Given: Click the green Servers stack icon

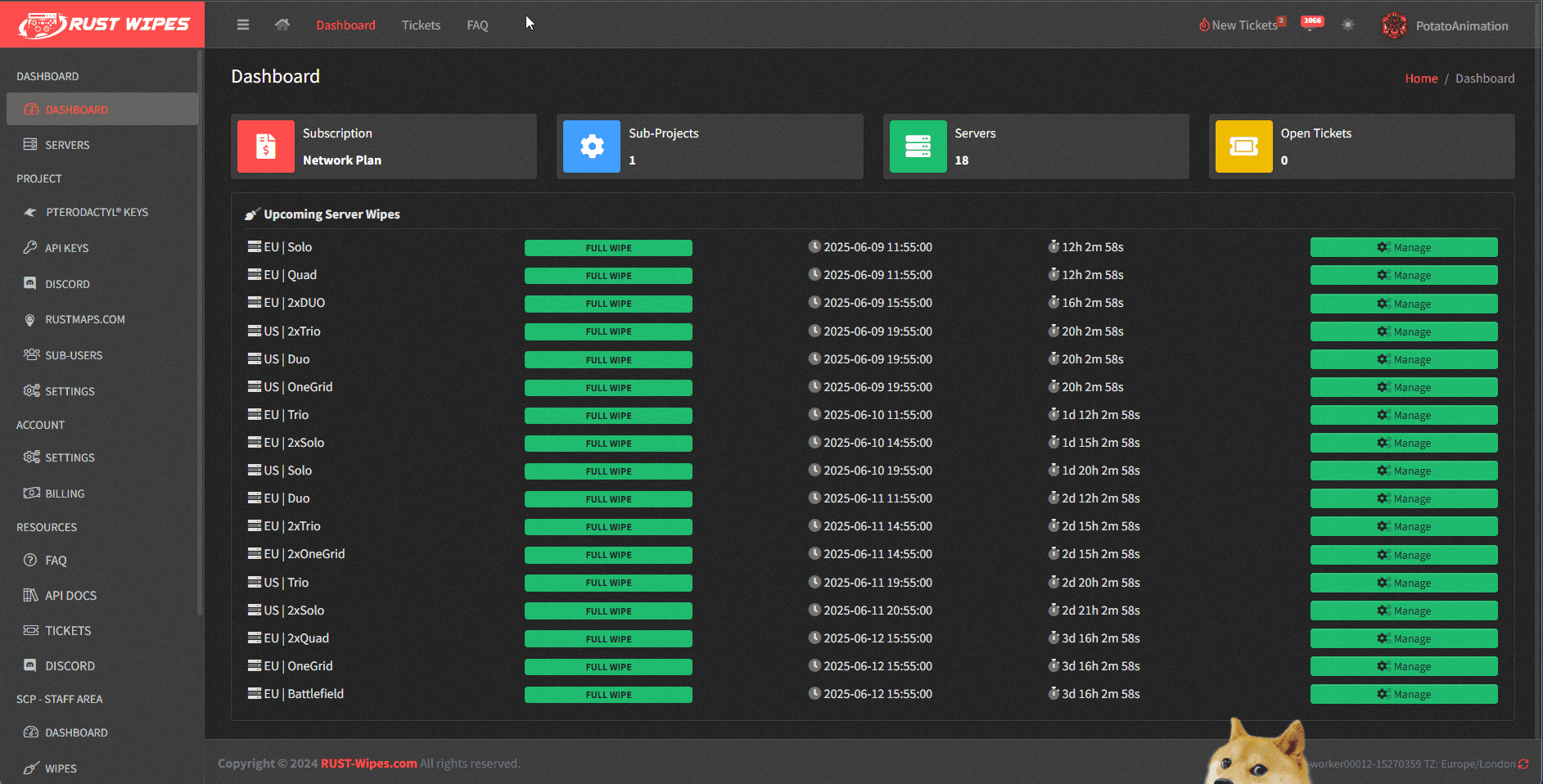Looking at the screenshot, I should point(918,146).
